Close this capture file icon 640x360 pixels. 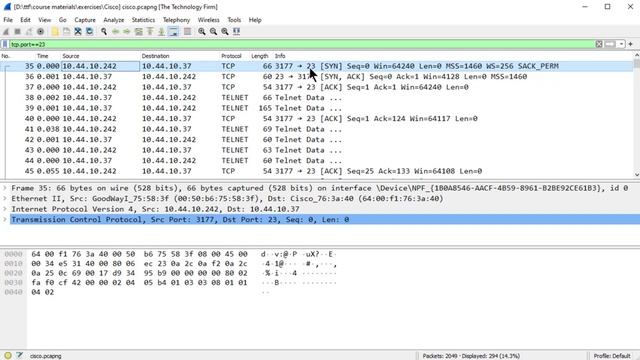click(78, 31)
